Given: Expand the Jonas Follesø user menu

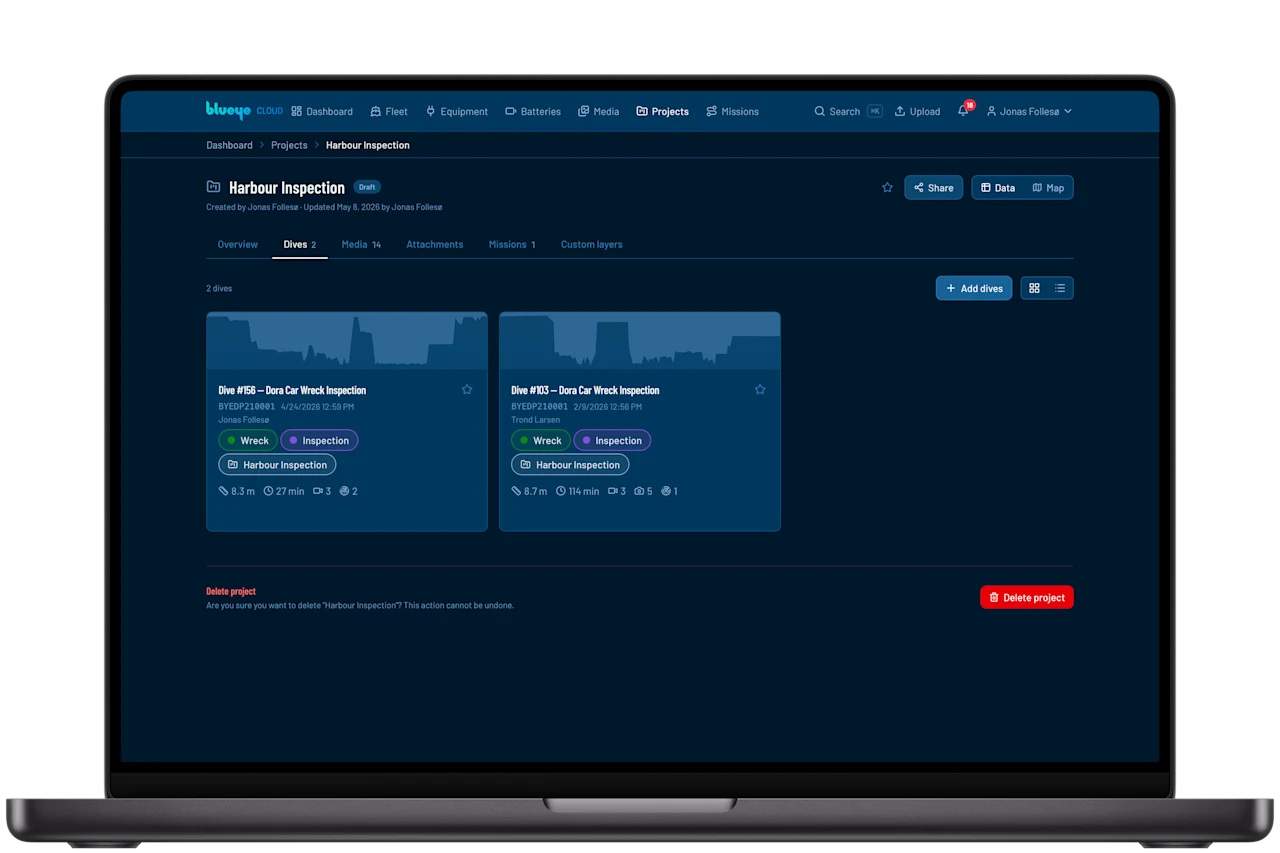Looking at the screenshot, I should tap(1029, 111).
